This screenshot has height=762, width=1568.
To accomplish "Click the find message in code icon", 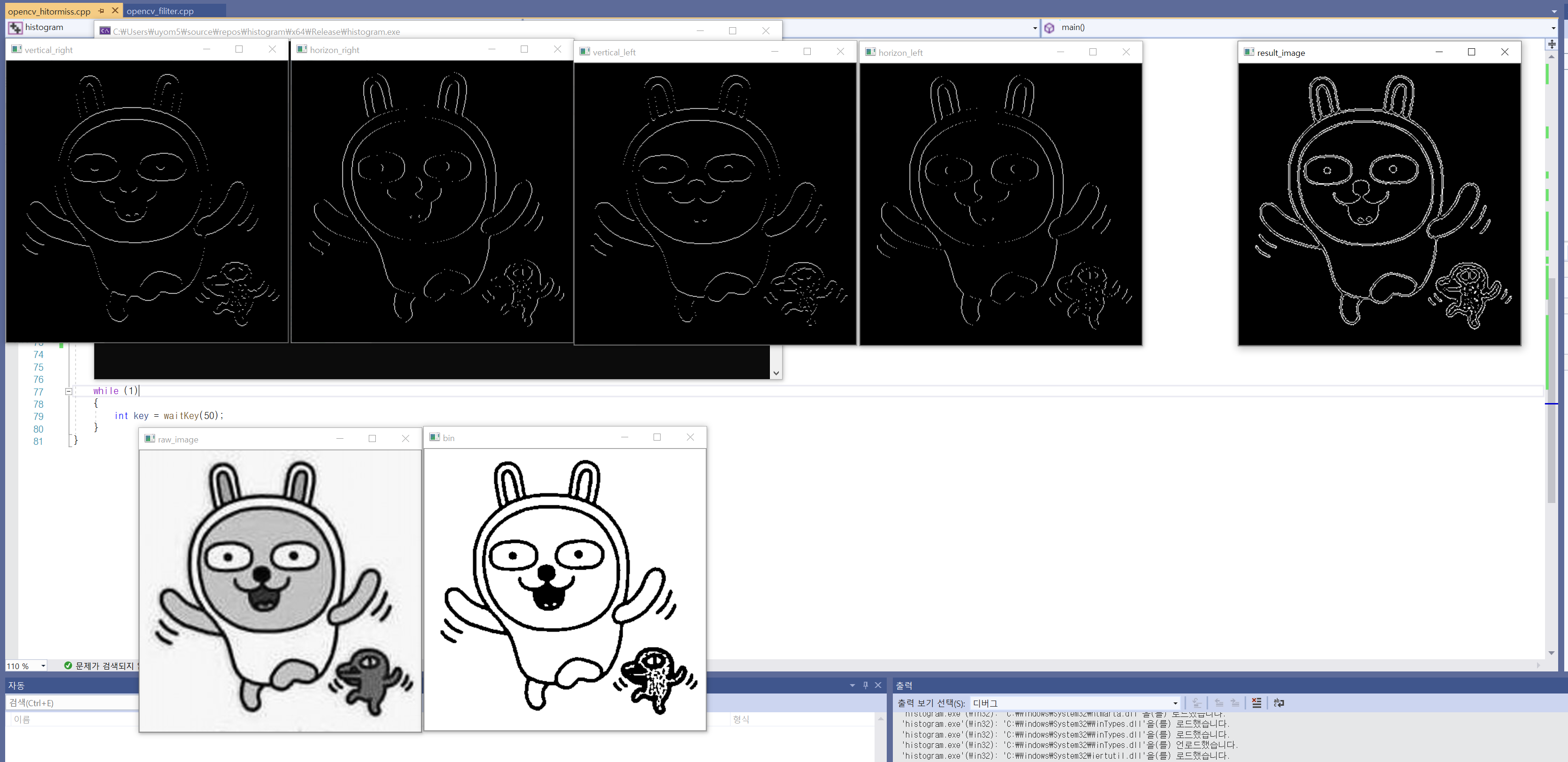I will [x=1197, y=703].
